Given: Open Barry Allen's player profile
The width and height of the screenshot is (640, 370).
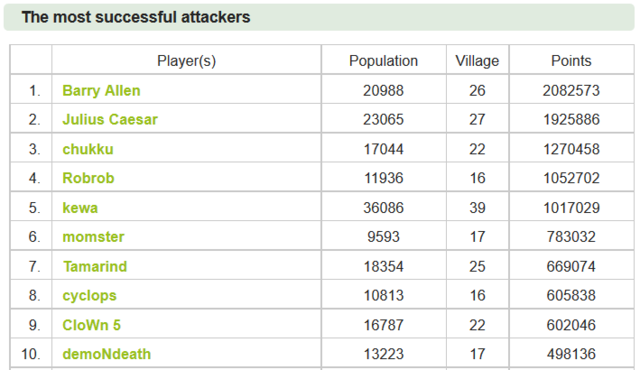Looking at the screenshot, I should pyautogui.click(x=101, y=90).
